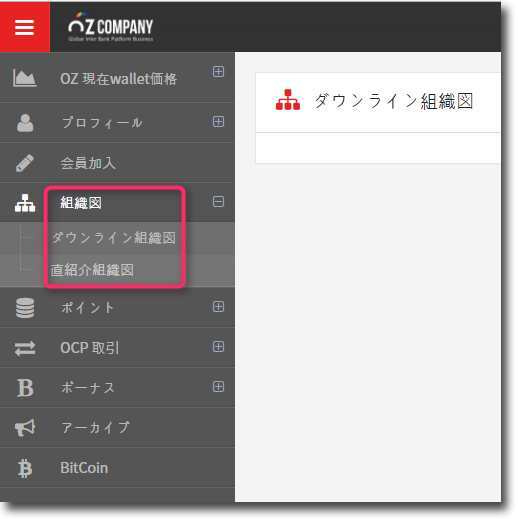Click the area chart icon for wallet price
Screen dimensions: 518x519
coord(25,78)
